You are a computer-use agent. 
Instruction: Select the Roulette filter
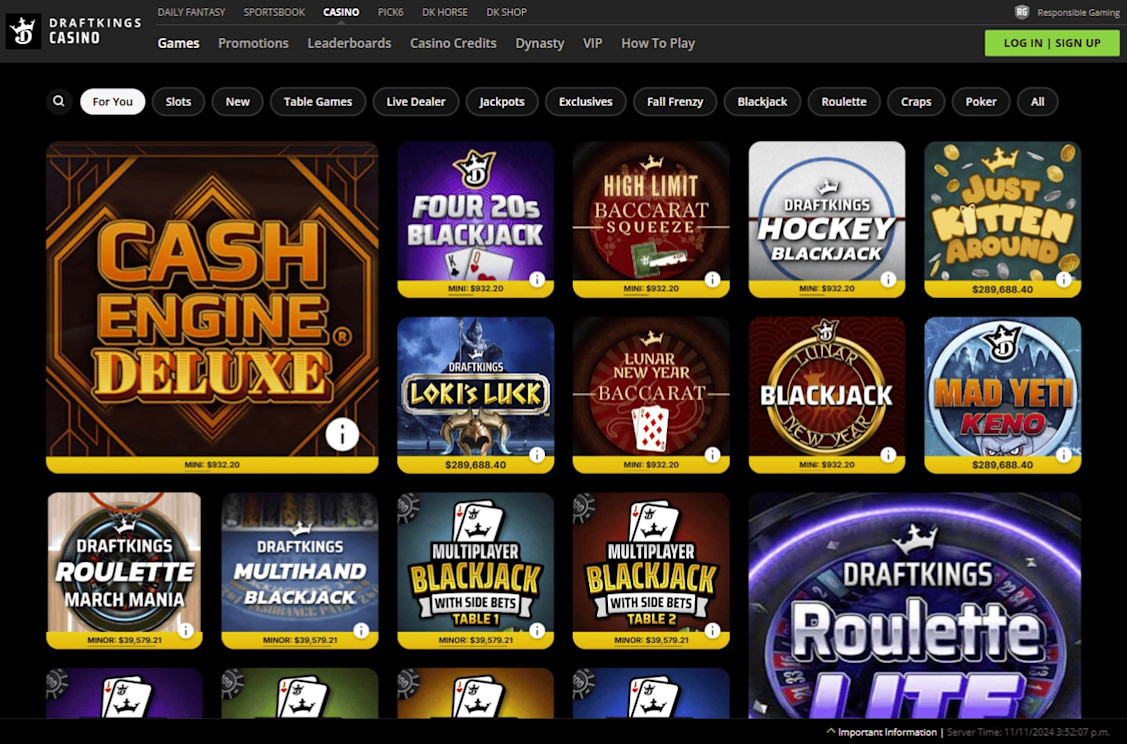coord(844,101)
